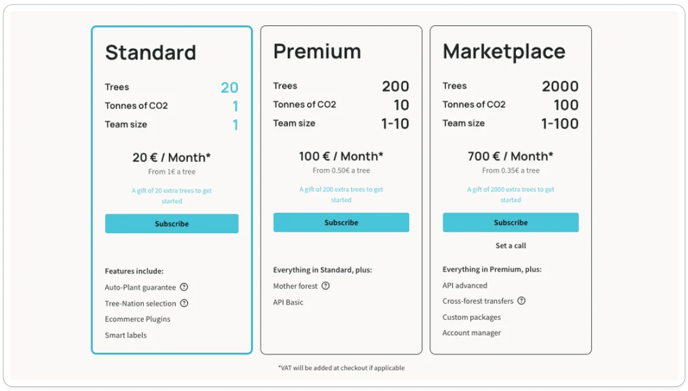The image size is (688, 391).
Task: Subscribe to the Marketplace plan
Action: point(510,222)
